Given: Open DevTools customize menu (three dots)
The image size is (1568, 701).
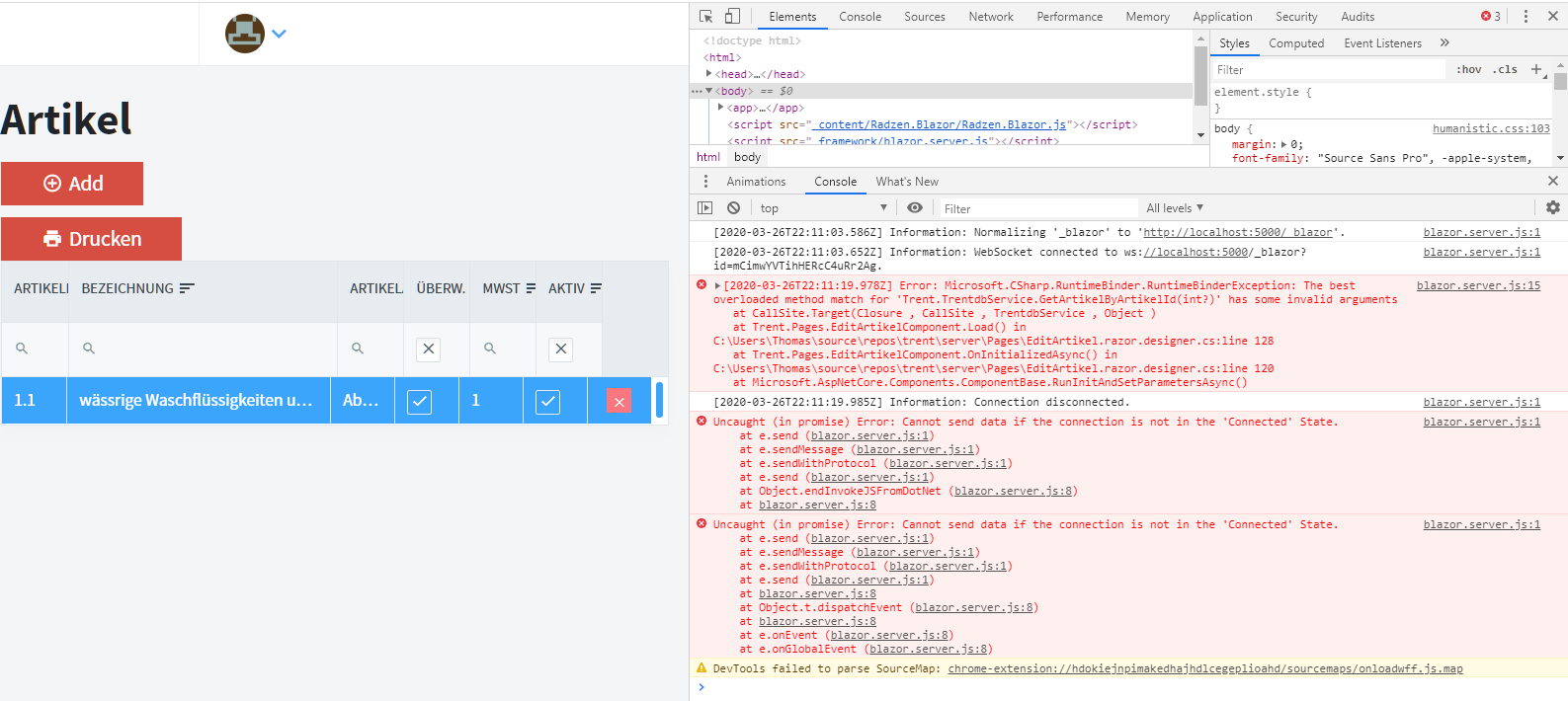Looking at the screenshot, I should coord(1526,16).
